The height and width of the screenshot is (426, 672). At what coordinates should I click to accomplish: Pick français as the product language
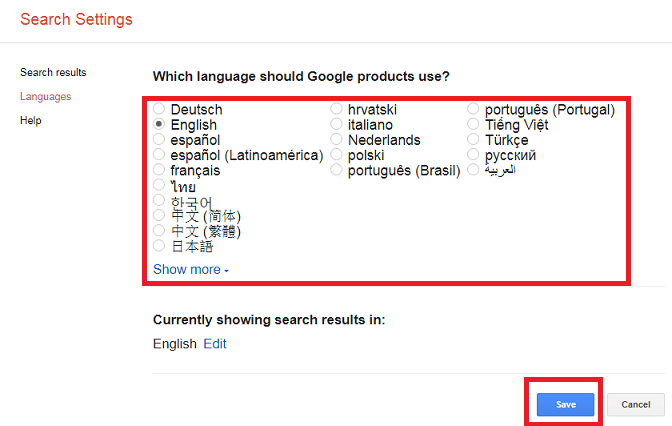159,171
